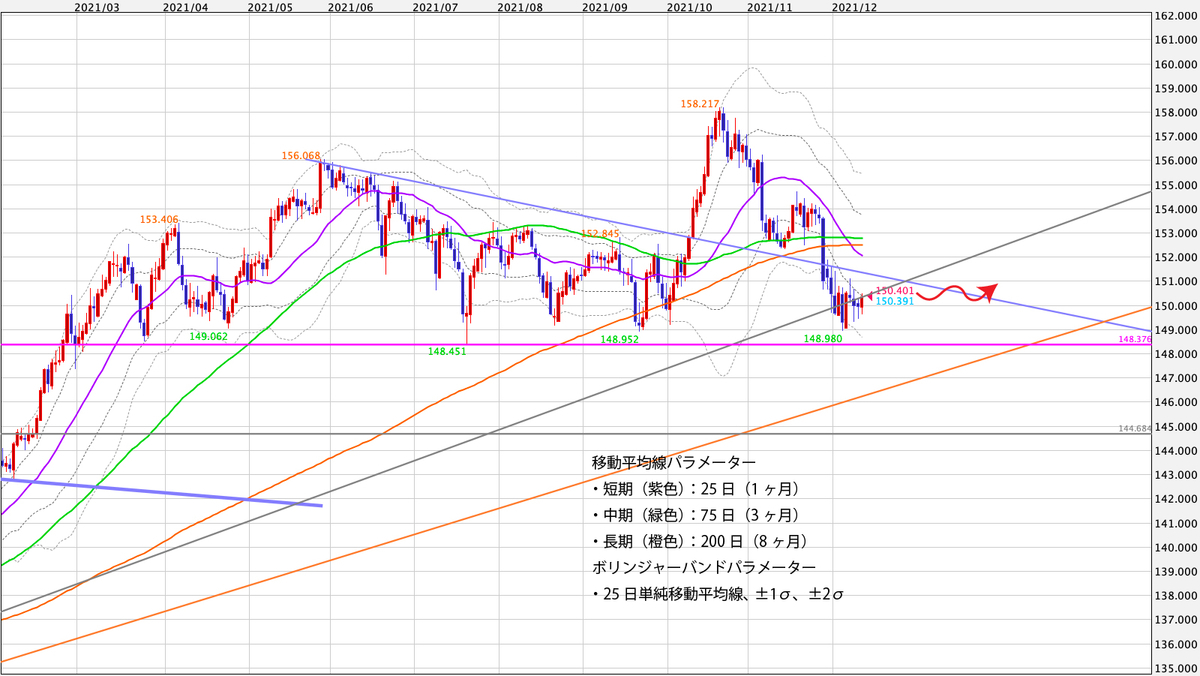Select the cyan 150.391 price label
1200x676 pixels.
[x=893, y=300]
